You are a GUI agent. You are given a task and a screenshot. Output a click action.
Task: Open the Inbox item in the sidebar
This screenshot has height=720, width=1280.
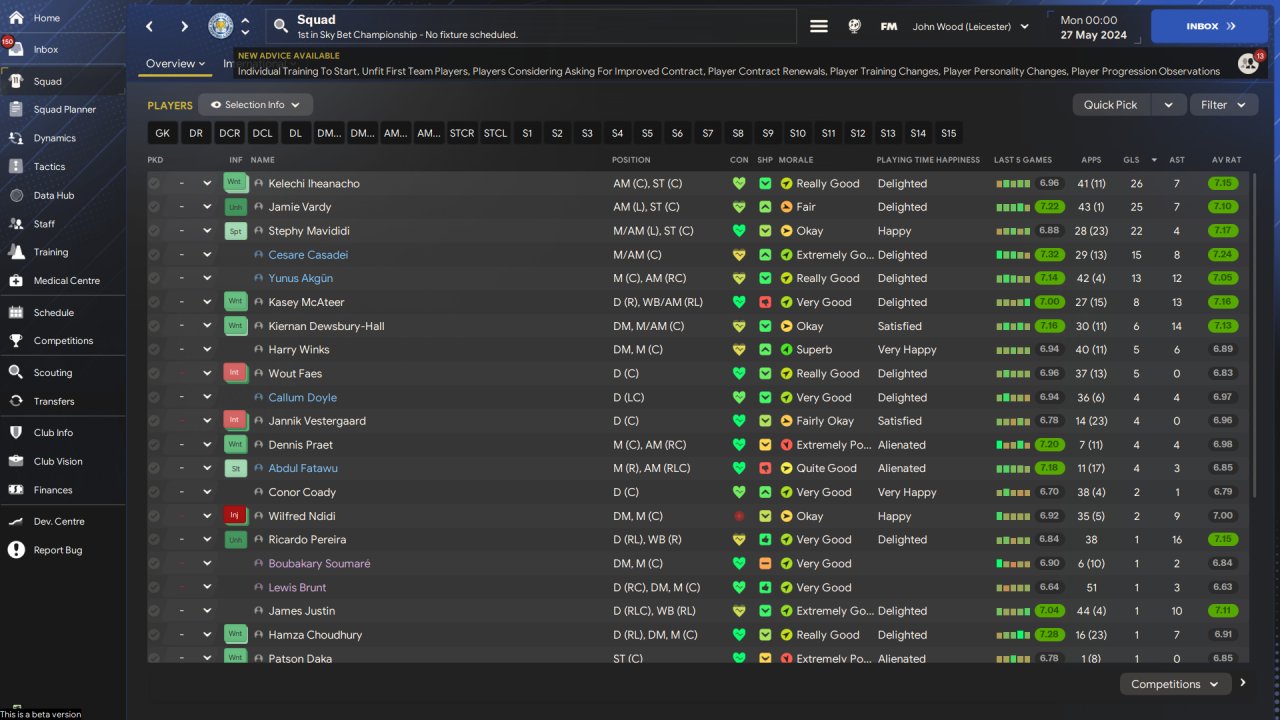63,49
